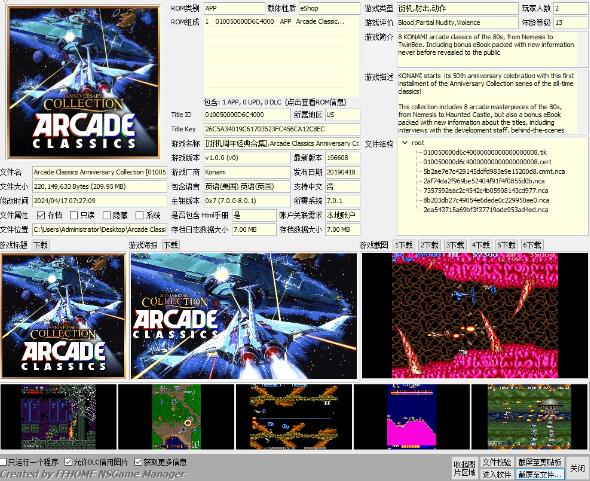Click the 截屏至文件... button
The width and height of the screenshot is (590, 481).
tap(540, 474)
